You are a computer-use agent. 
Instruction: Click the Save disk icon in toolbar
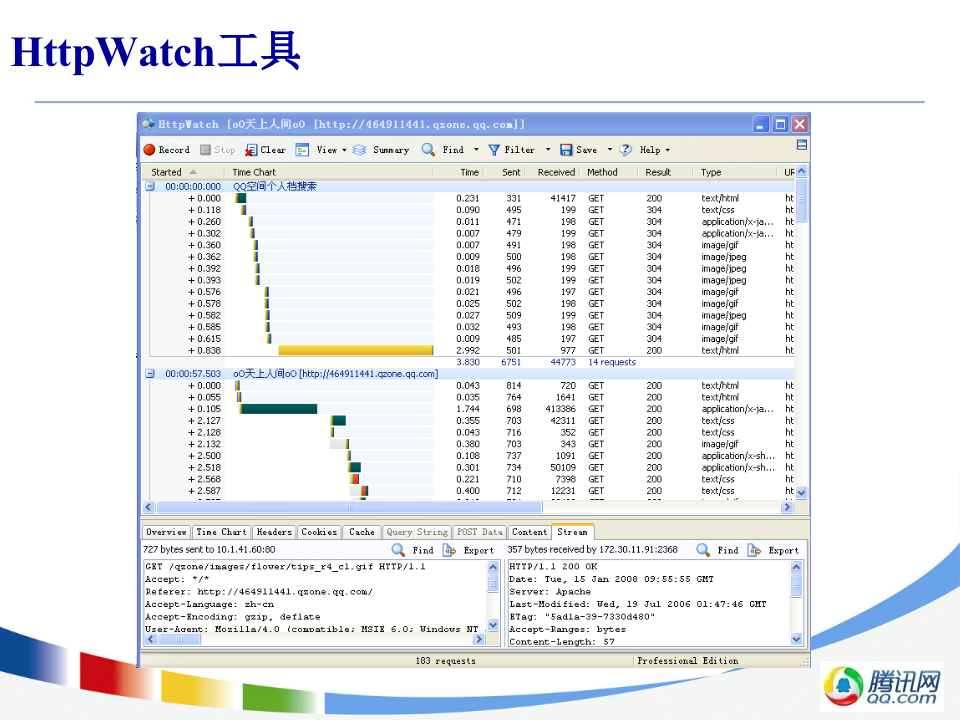[x=566, y=150]
